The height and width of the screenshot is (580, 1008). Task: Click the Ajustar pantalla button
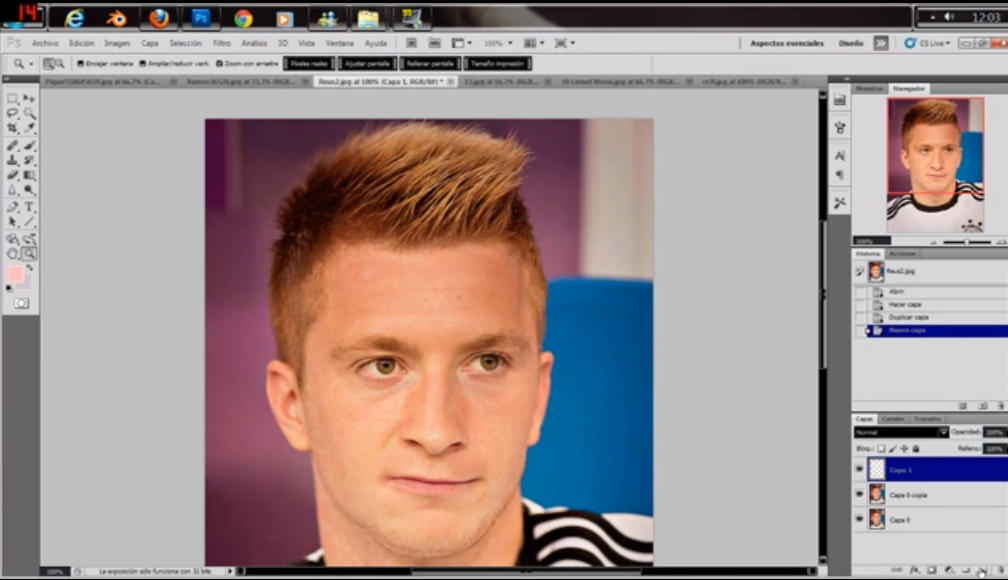click(x=367, y=63)
